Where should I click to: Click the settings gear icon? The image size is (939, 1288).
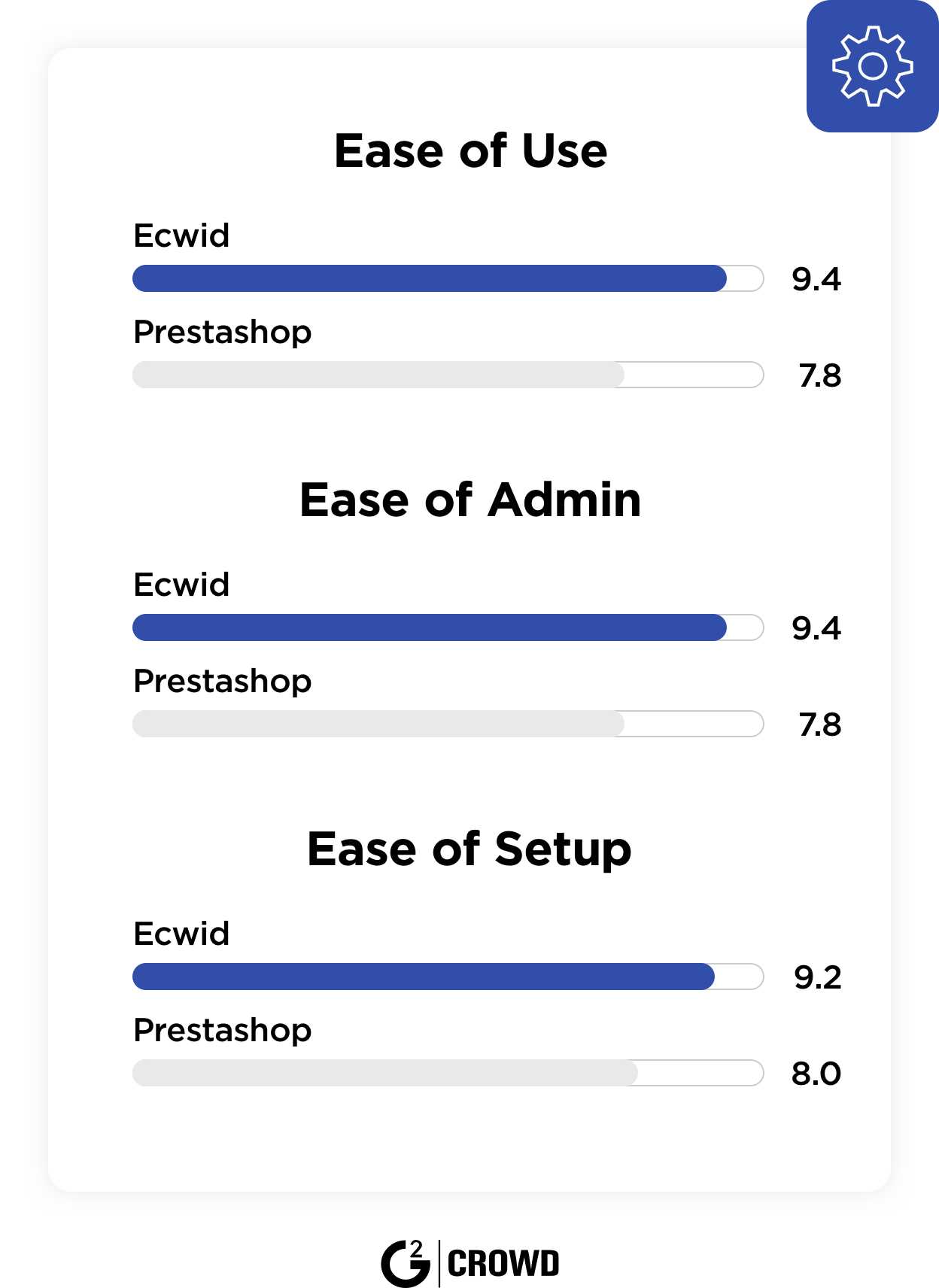click(x=872, y=66)
